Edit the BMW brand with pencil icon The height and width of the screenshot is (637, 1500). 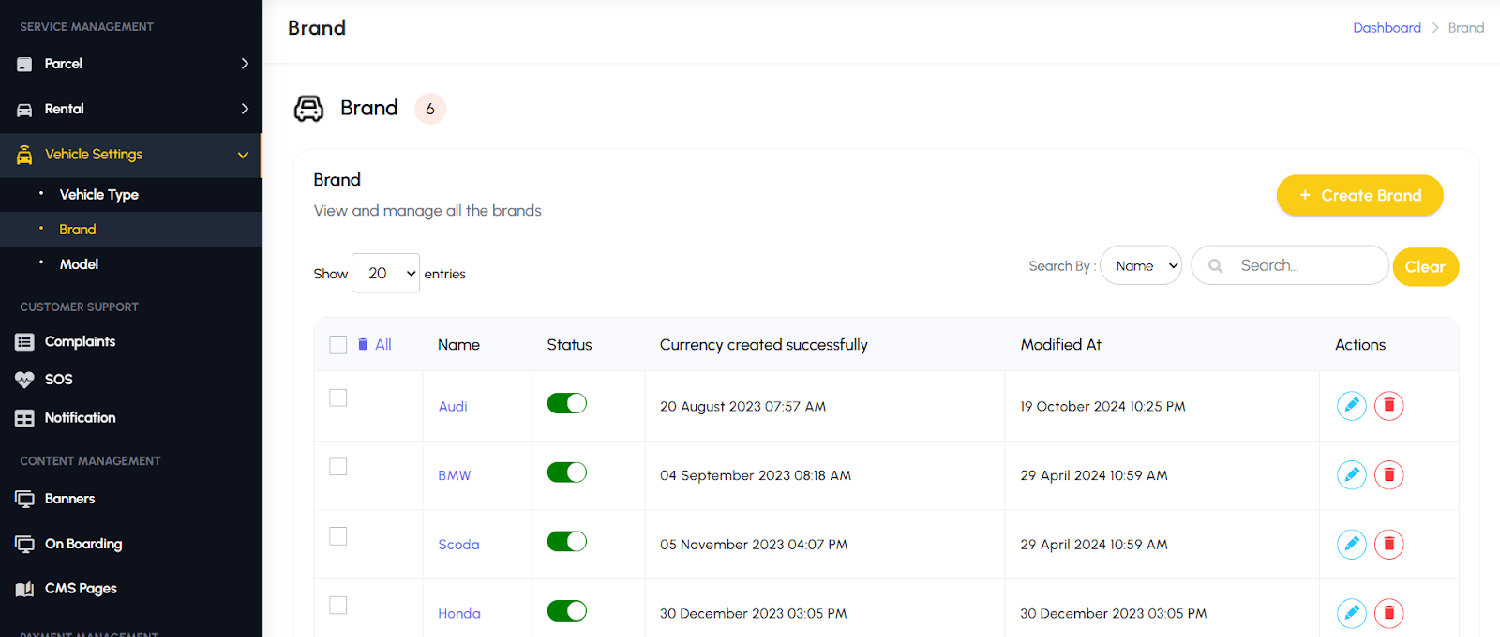coord(1351,475)
